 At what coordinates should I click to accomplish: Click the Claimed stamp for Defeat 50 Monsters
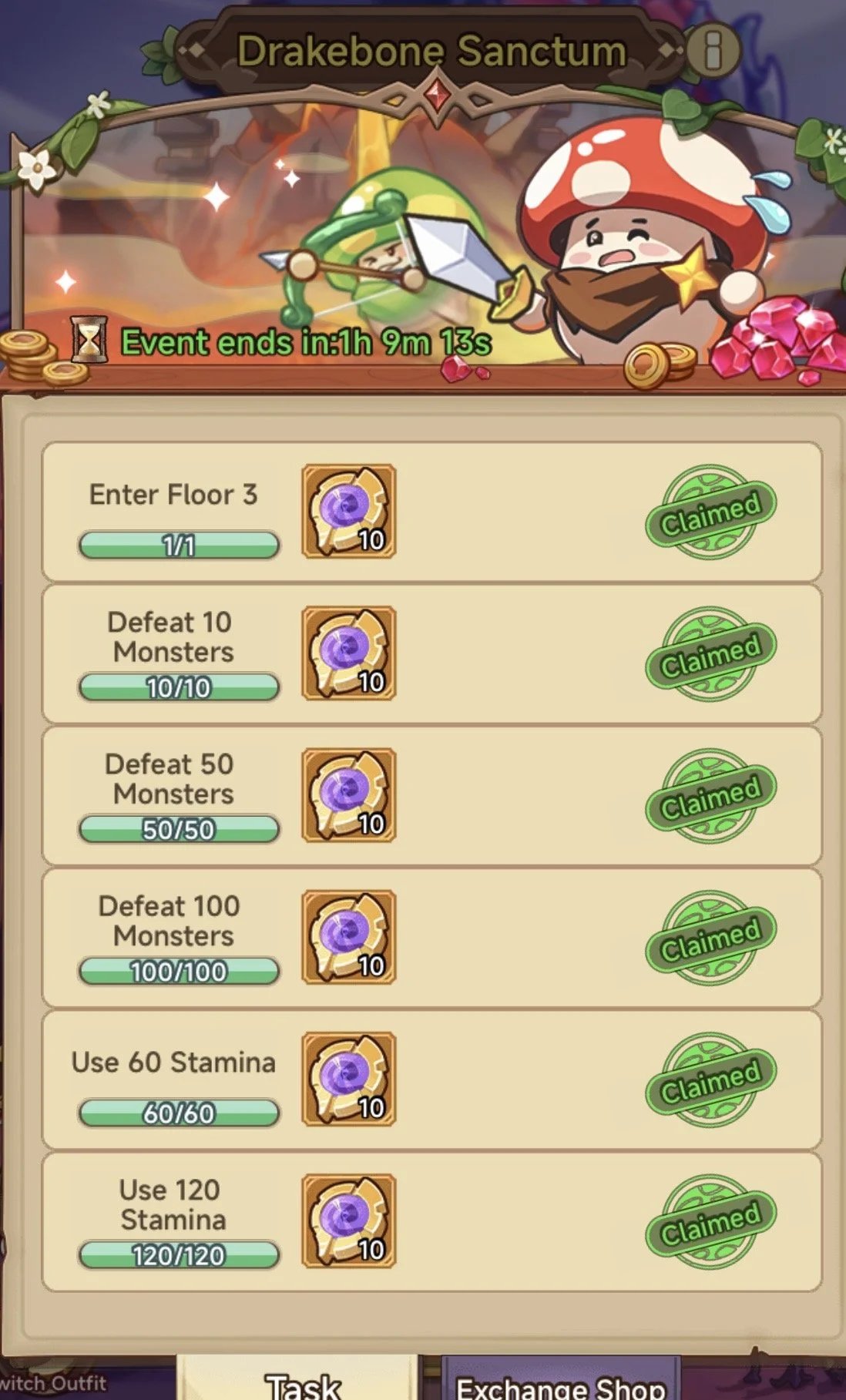pos(710,796)
